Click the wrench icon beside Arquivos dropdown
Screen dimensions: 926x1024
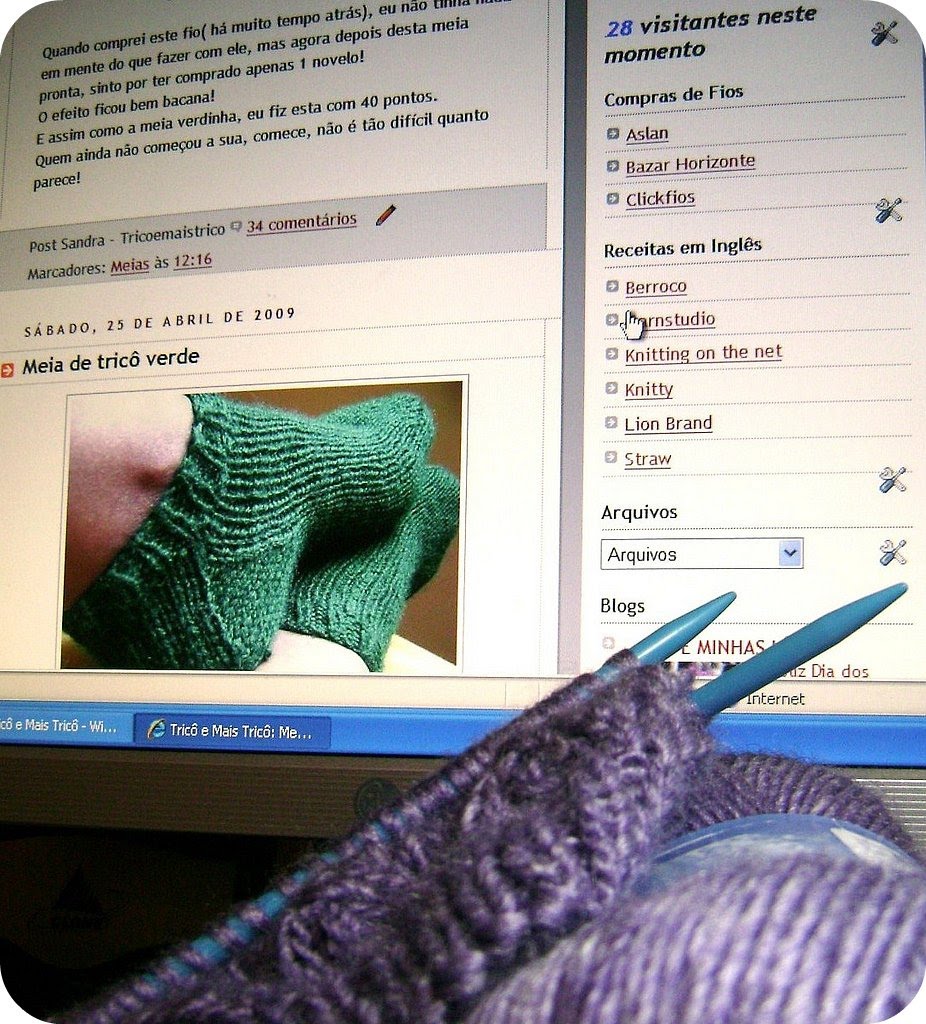tap(892, 552)
